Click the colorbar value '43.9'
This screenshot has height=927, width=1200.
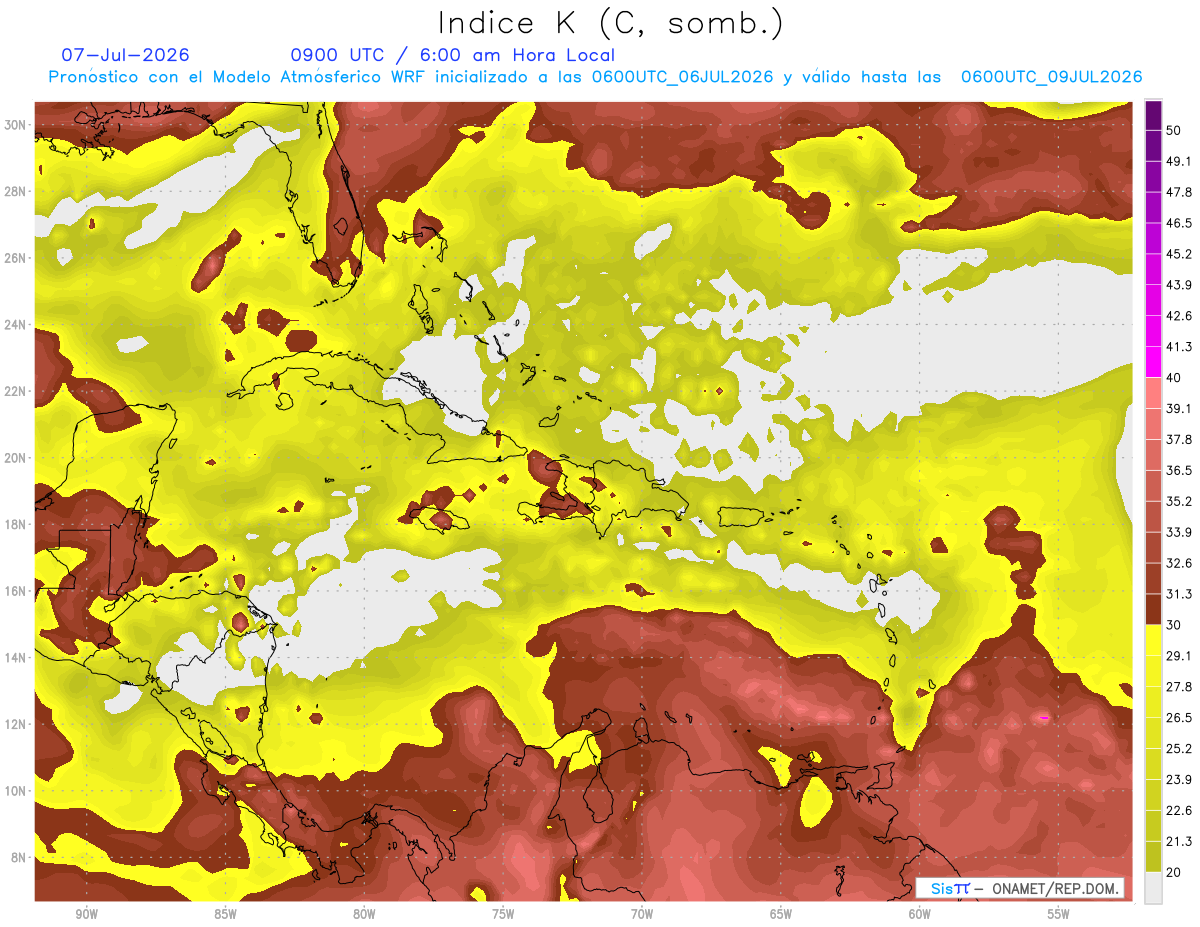[x=1180, y=285]
